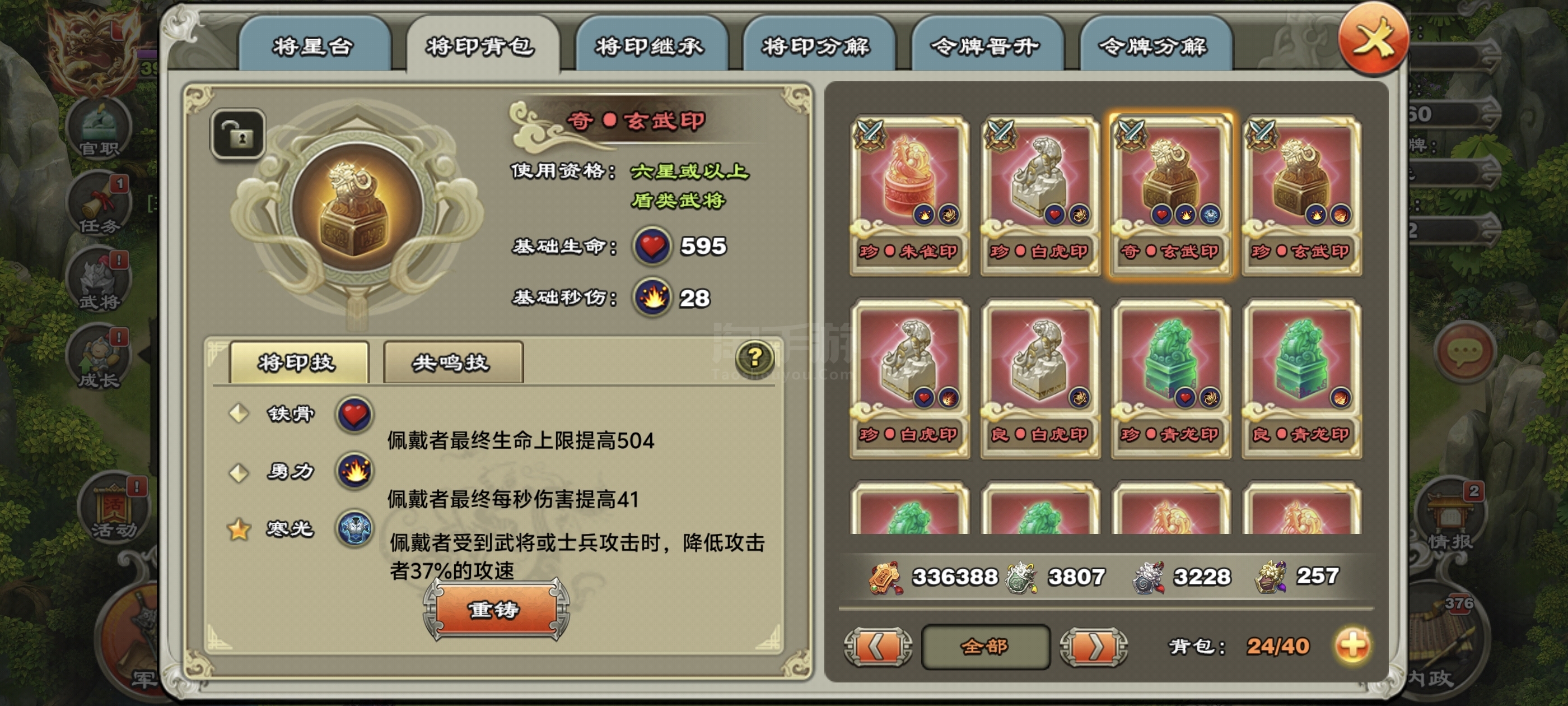Select the 将印技 skill tab
Screen dimensions: 1568x706
coord(299,363)
